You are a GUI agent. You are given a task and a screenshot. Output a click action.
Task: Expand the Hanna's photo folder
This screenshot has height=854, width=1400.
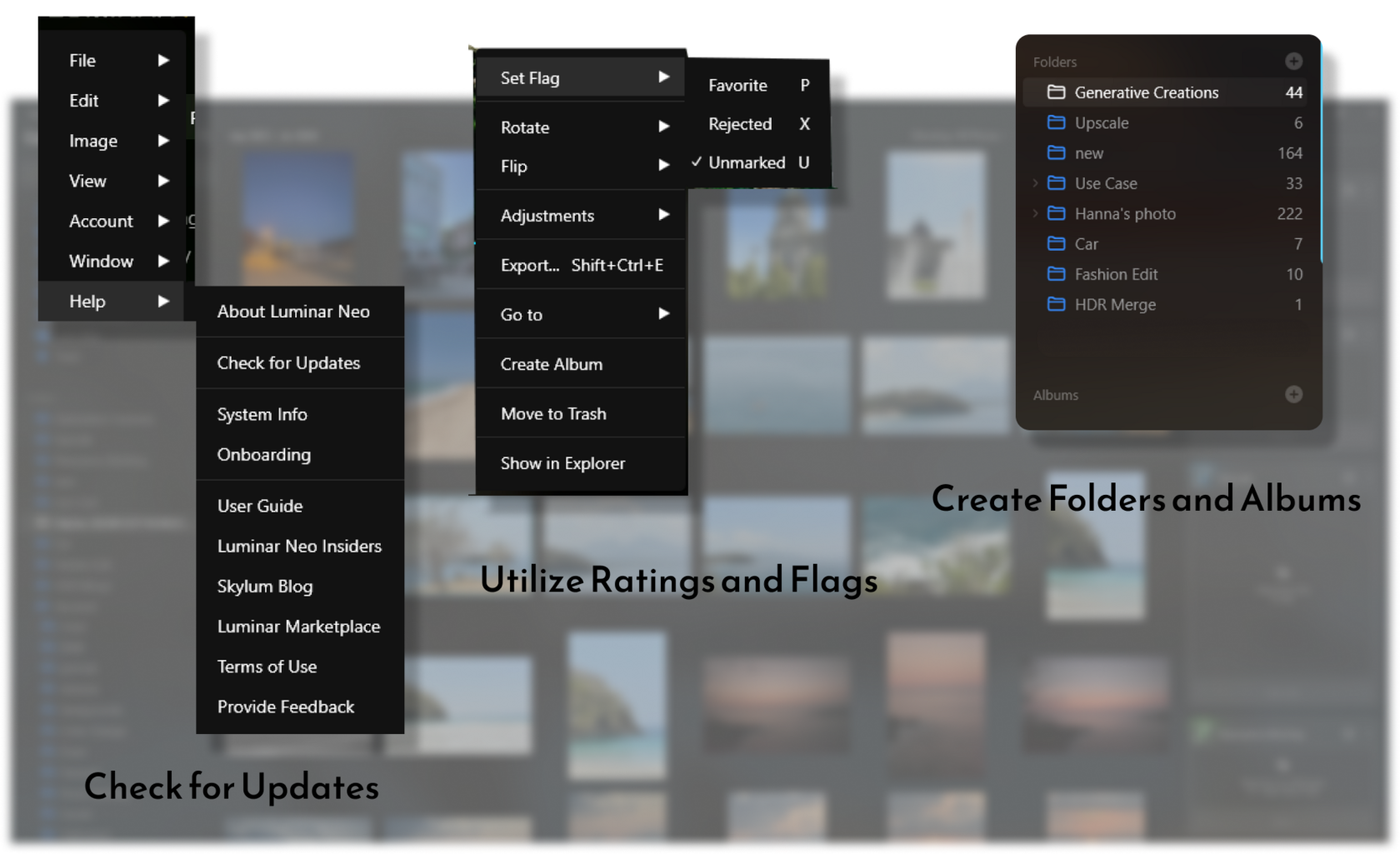point(1036,213)
